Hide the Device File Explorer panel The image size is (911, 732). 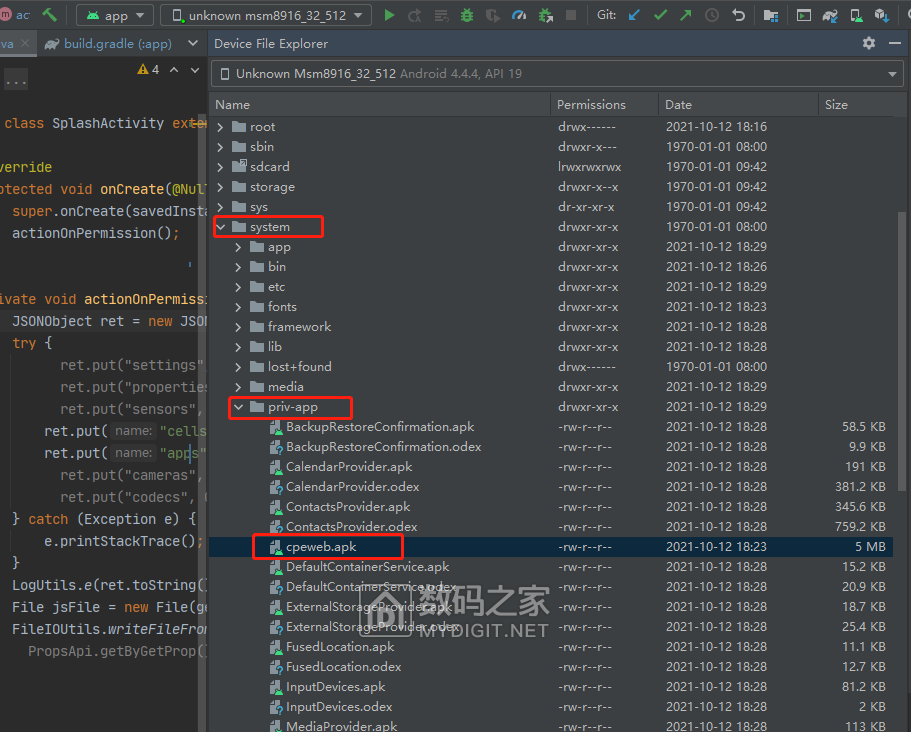[x=895, y=43]
